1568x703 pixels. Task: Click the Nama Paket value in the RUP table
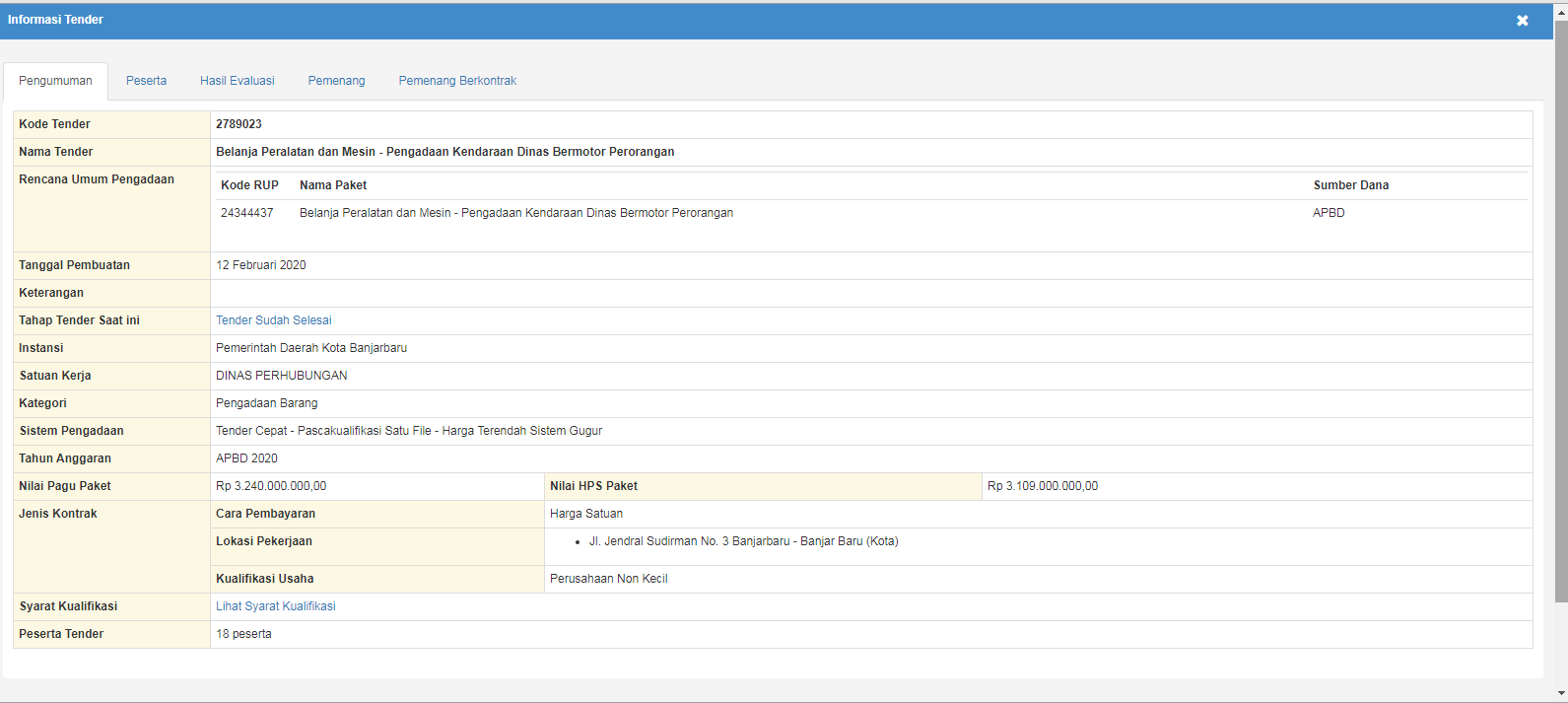[516, 213]
